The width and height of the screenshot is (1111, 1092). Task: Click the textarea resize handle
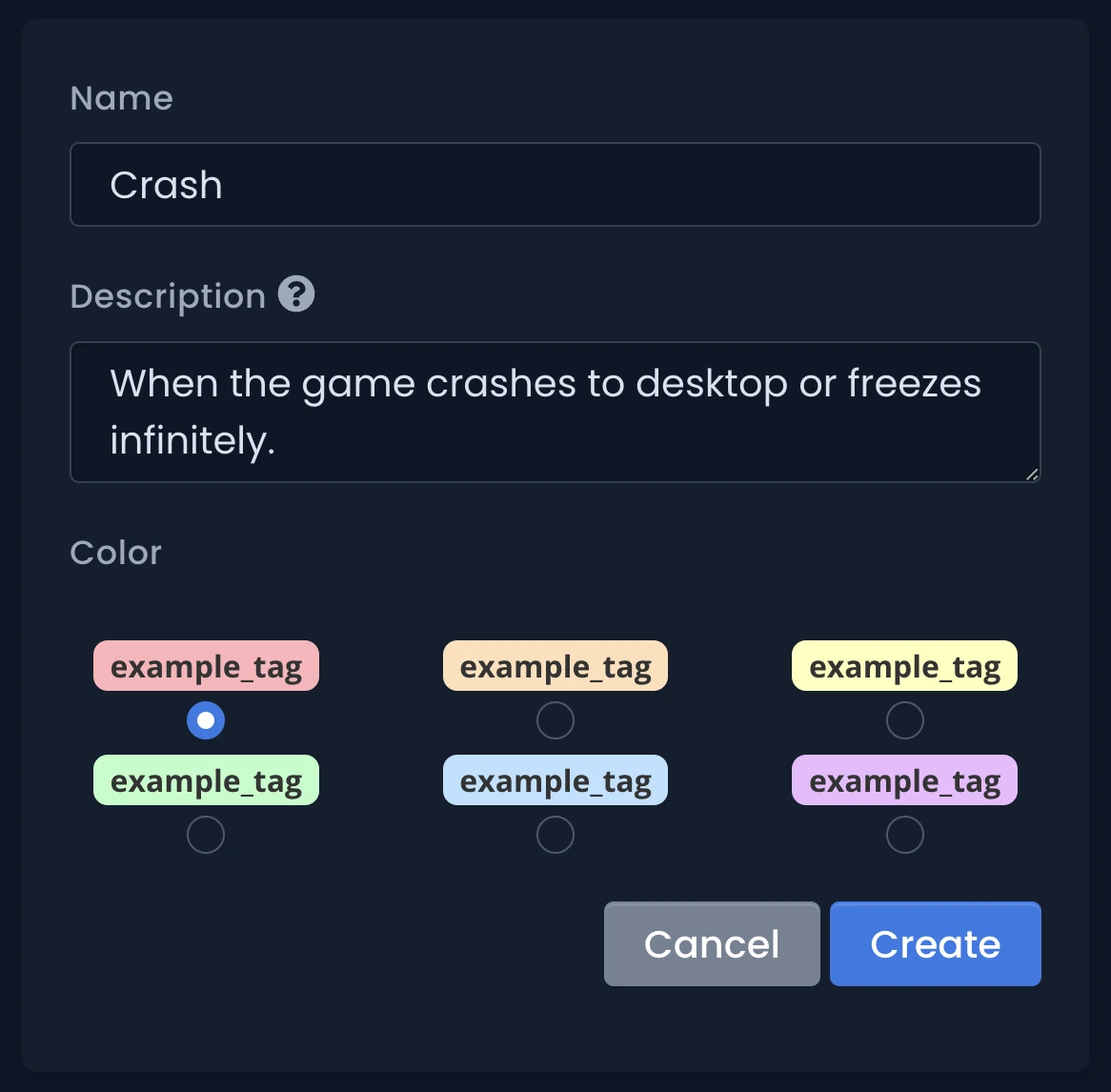coord(1032,475)
